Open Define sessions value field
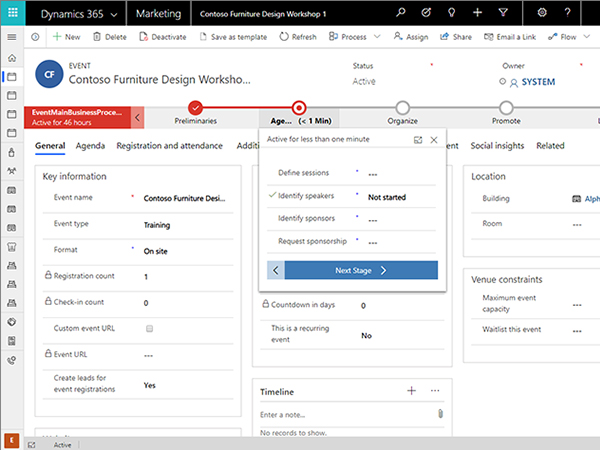Viewport: 600px width, 450px height. (401, 174)
